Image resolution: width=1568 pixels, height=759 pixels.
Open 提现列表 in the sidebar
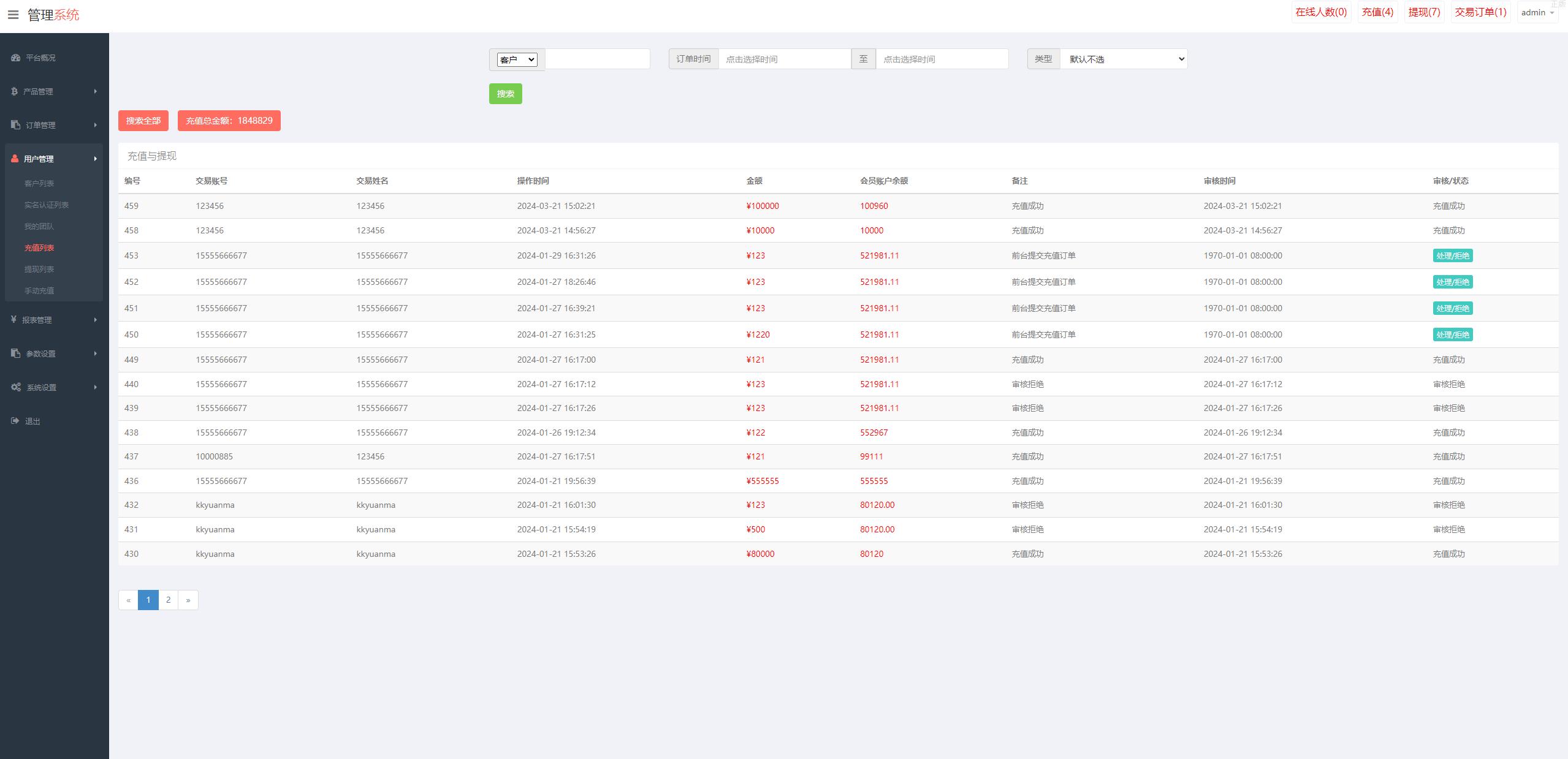click(x=39, y=269)
